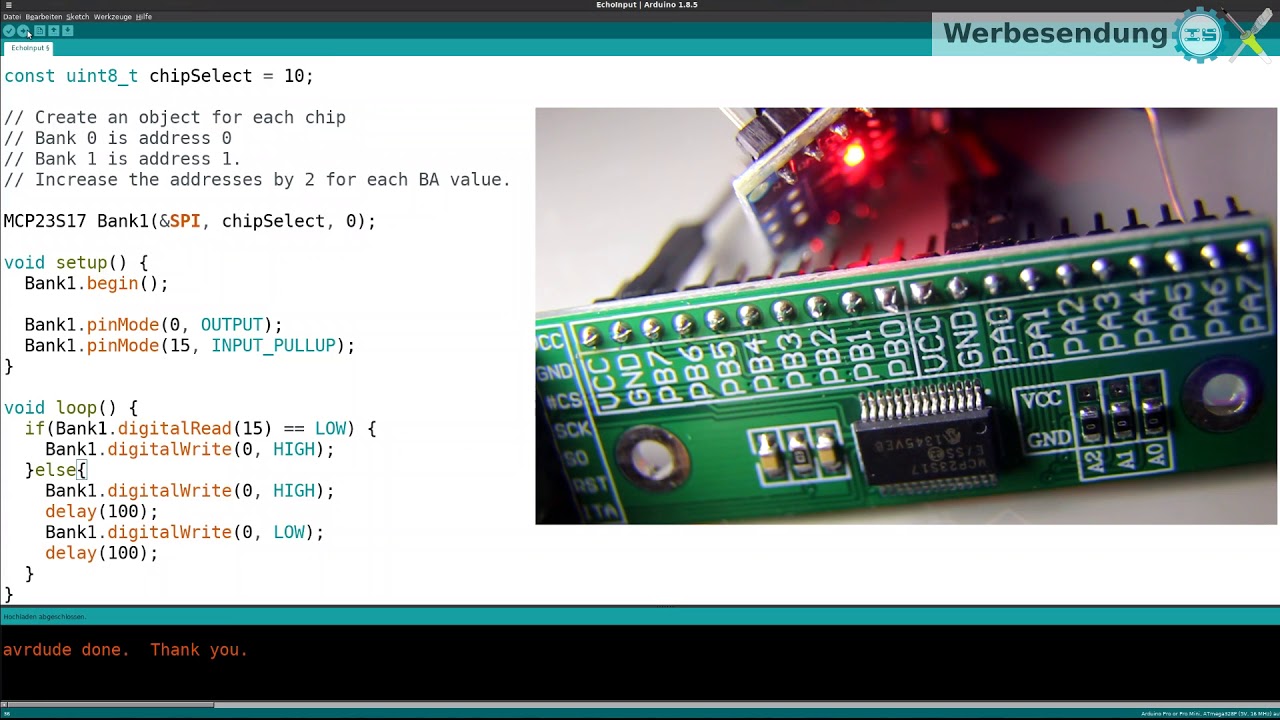Screen dimensions: 1280x720
Task: Click the line "}else{" in the loop
Action: pos(56,470)
